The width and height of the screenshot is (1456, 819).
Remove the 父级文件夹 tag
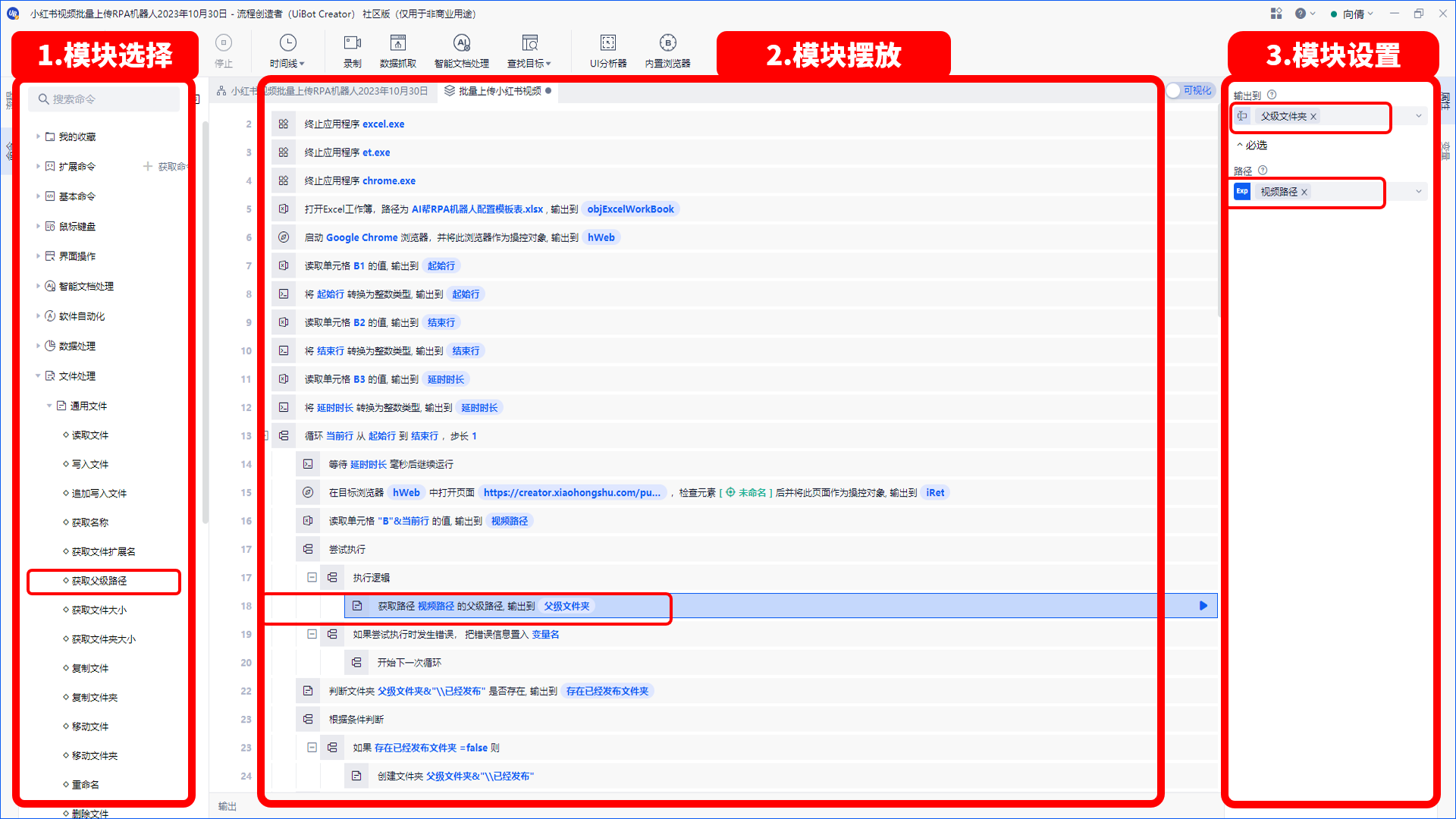[1313, 116]
